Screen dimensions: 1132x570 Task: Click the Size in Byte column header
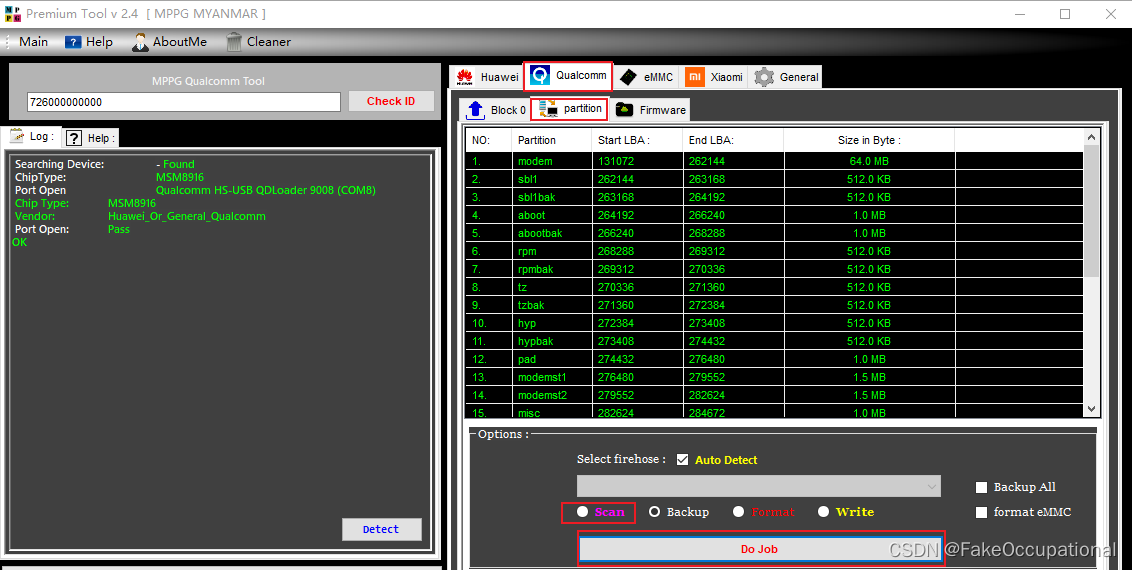coord(869,140)
